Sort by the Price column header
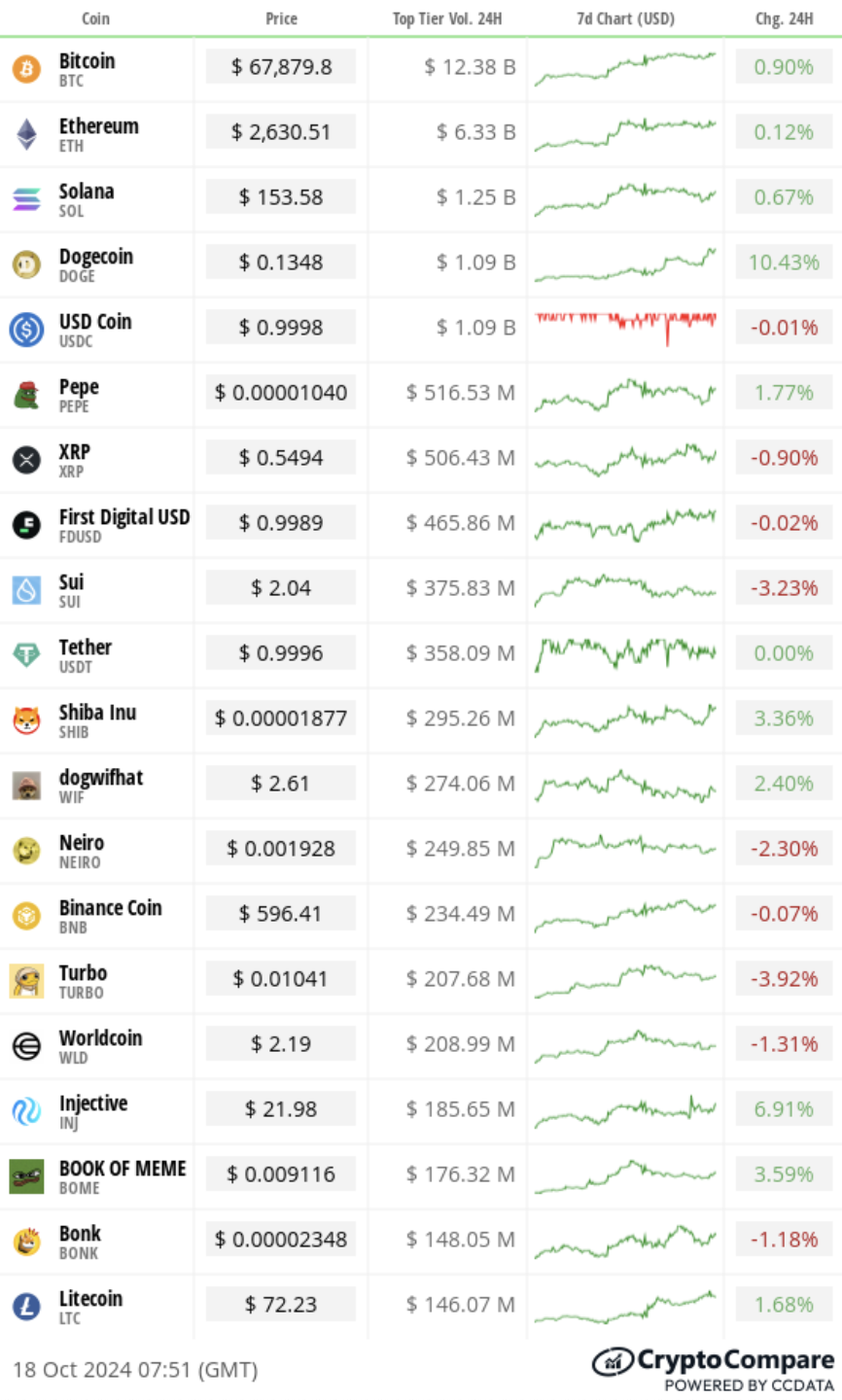The width and height of the screenshot is (842, 1400). point(281,18)
